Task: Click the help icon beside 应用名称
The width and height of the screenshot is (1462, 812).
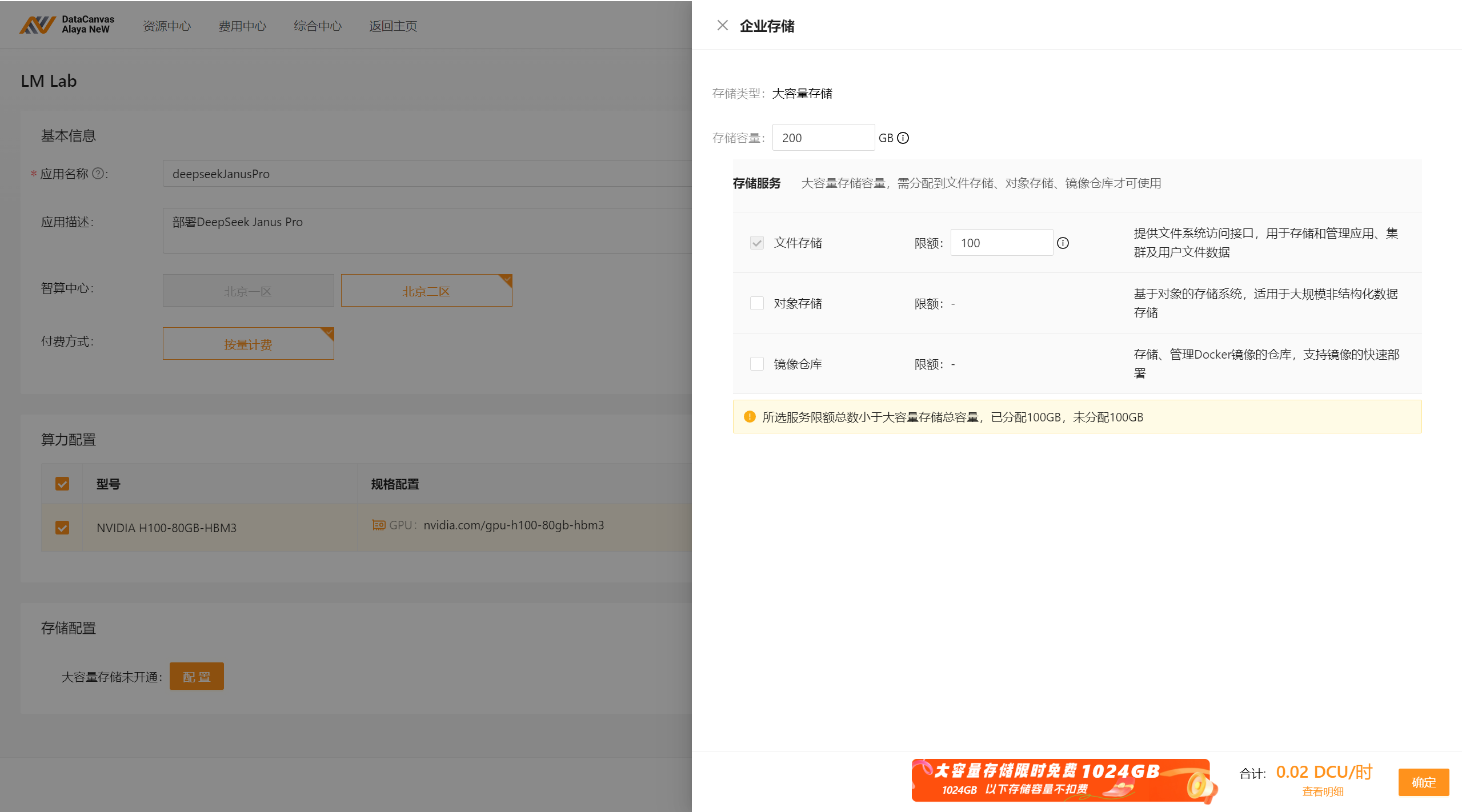Action: [x=98, y=174]
